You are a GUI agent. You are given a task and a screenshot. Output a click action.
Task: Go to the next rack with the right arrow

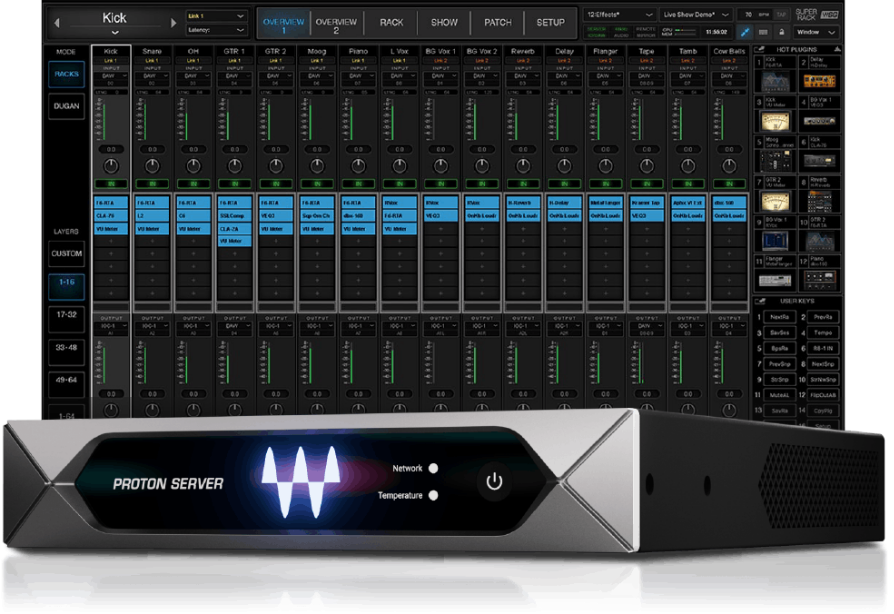[x=173, y=23]
